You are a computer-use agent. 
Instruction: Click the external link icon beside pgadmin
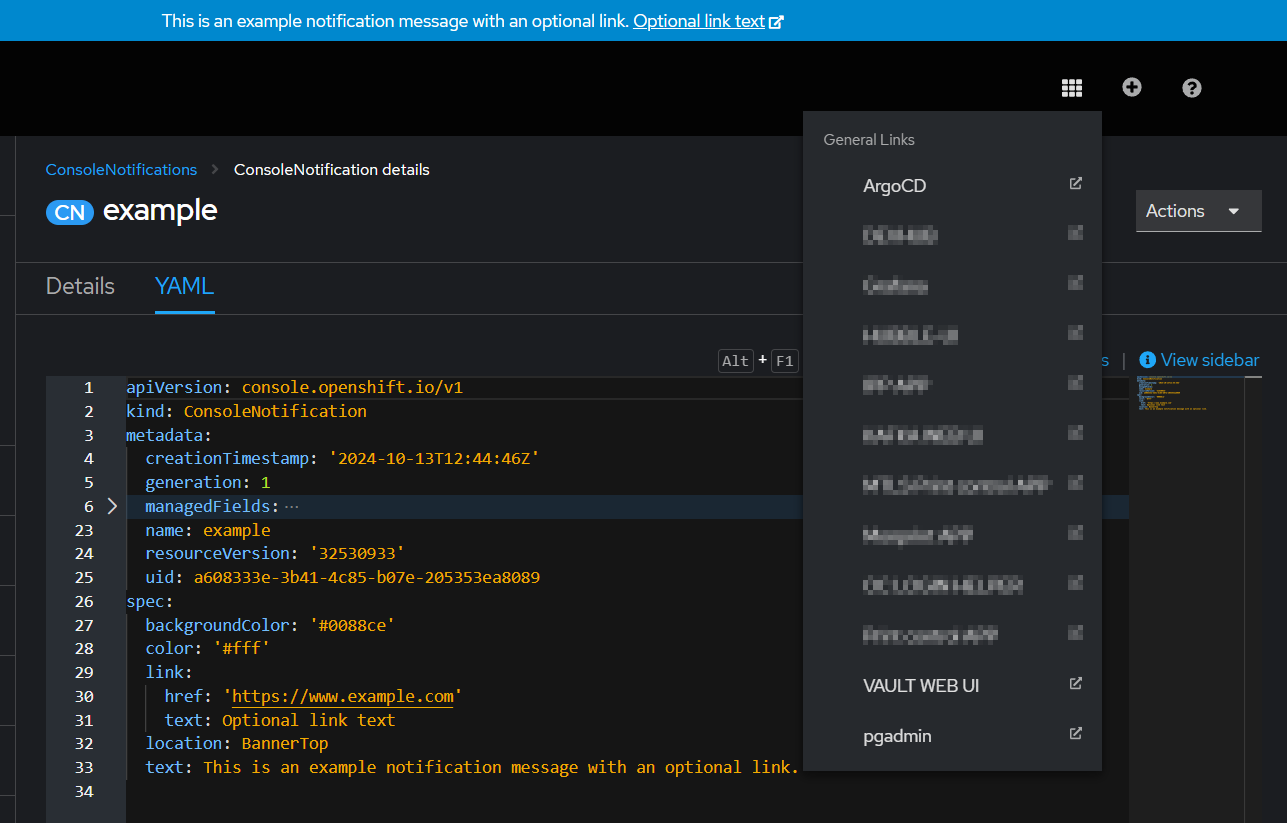coord(1076,734)
